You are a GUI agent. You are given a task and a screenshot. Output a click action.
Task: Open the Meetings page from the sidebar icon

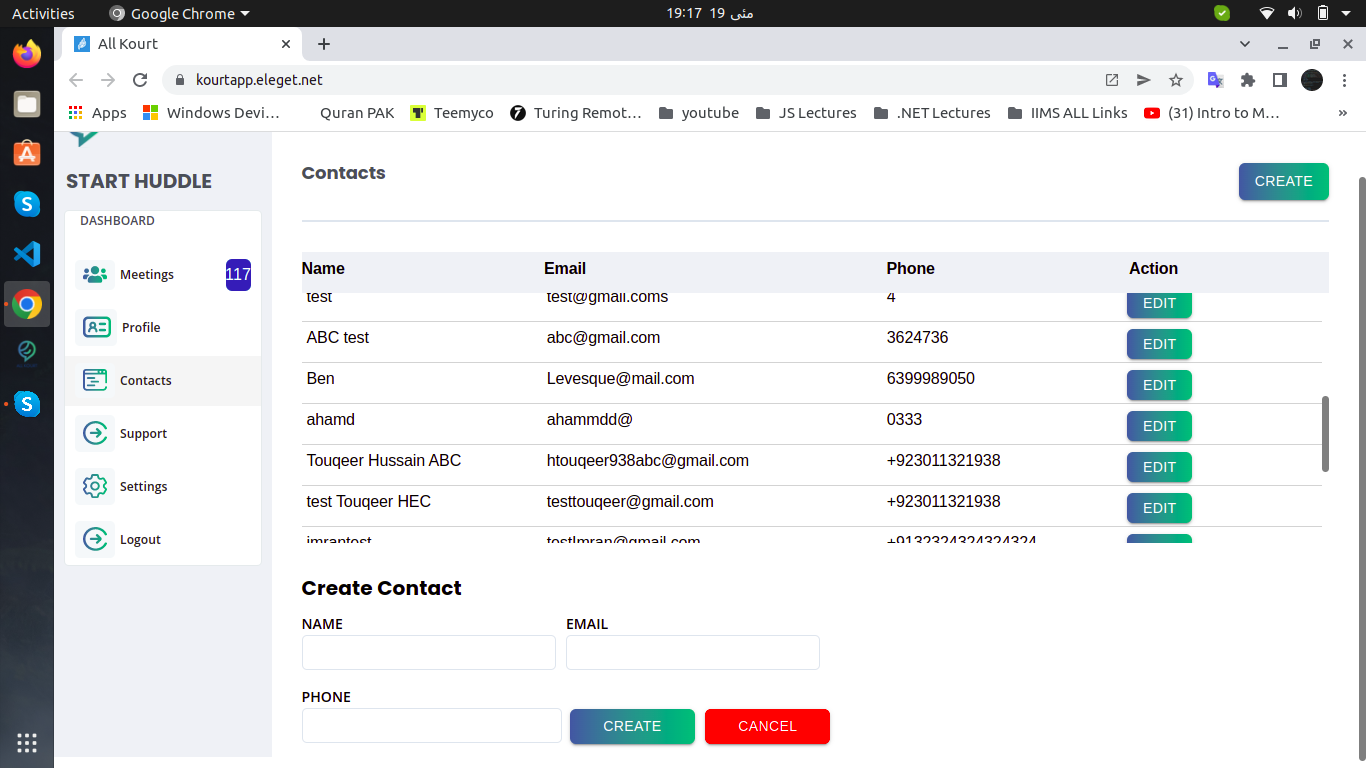95,275
